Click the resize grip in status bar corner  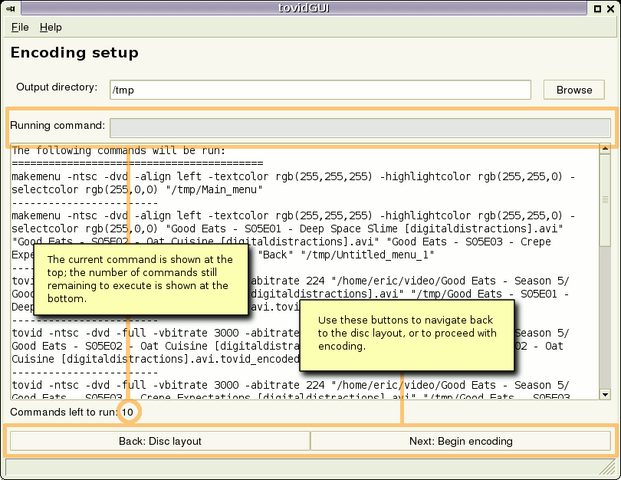click(x=607, y=468)
